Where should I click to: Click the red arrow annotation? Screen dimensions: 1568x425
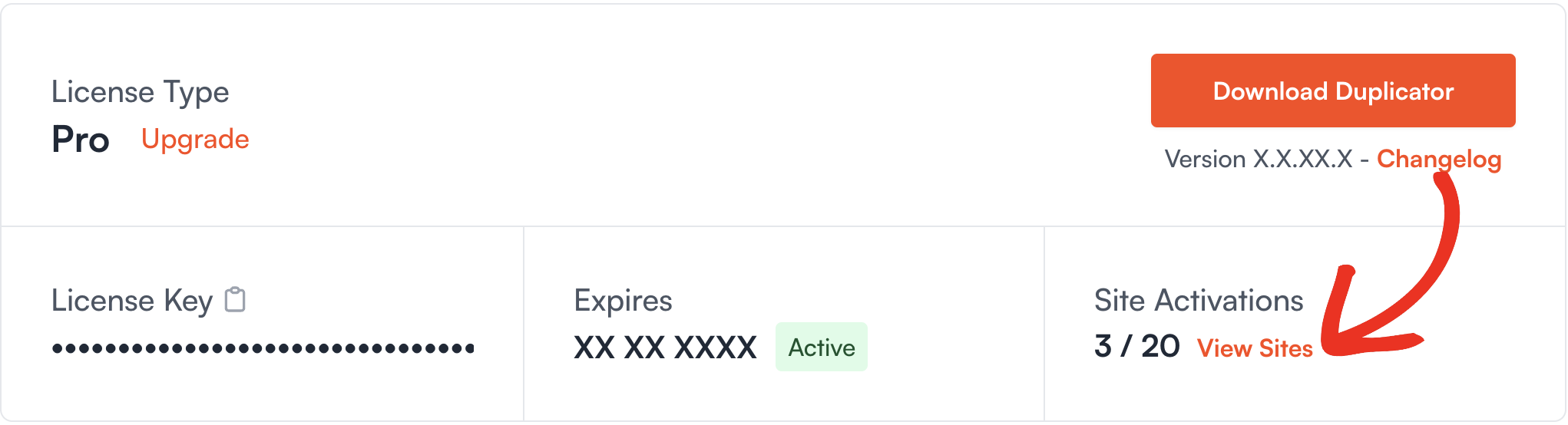tap(1390, 265)
